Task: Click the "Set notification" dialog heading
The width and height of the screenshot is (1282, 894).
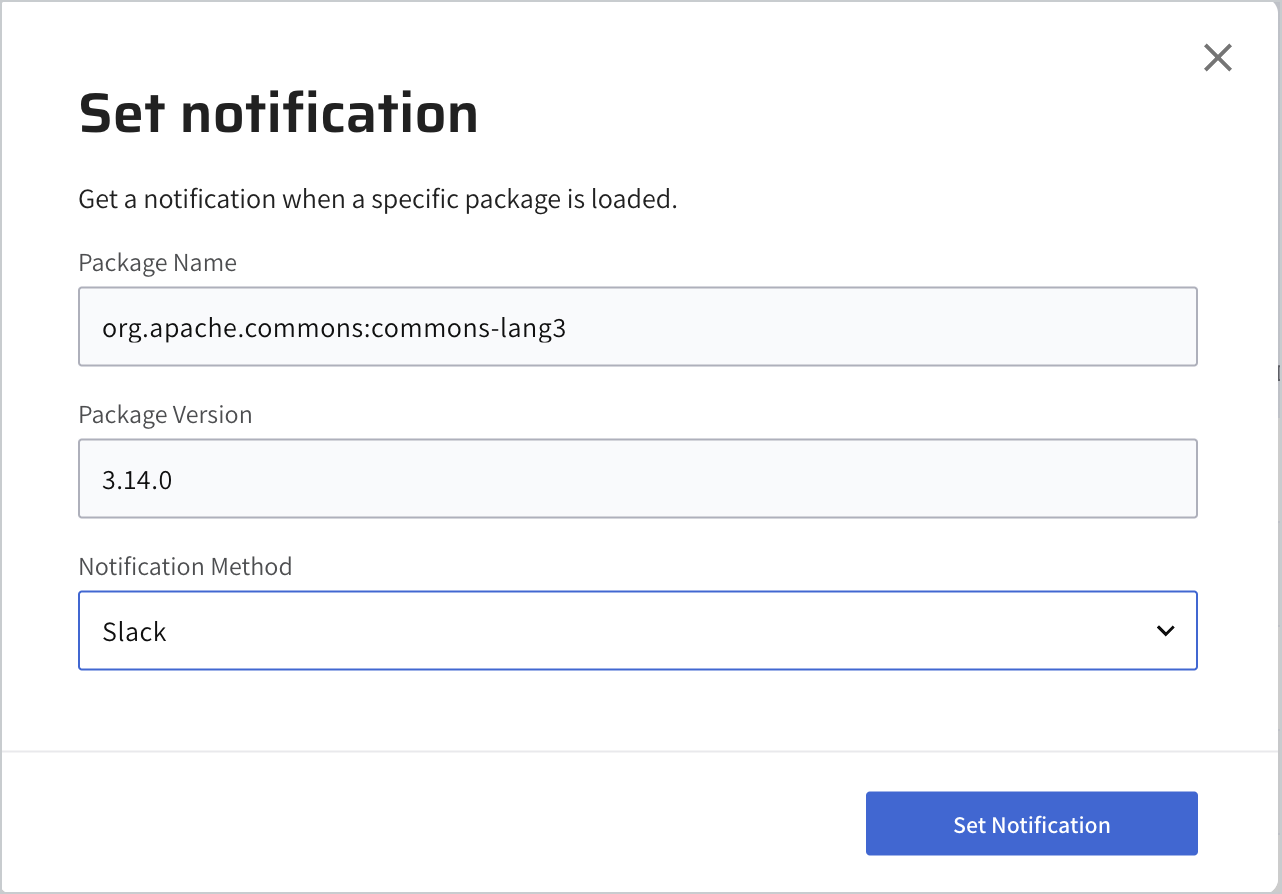Action: (278, 113)
